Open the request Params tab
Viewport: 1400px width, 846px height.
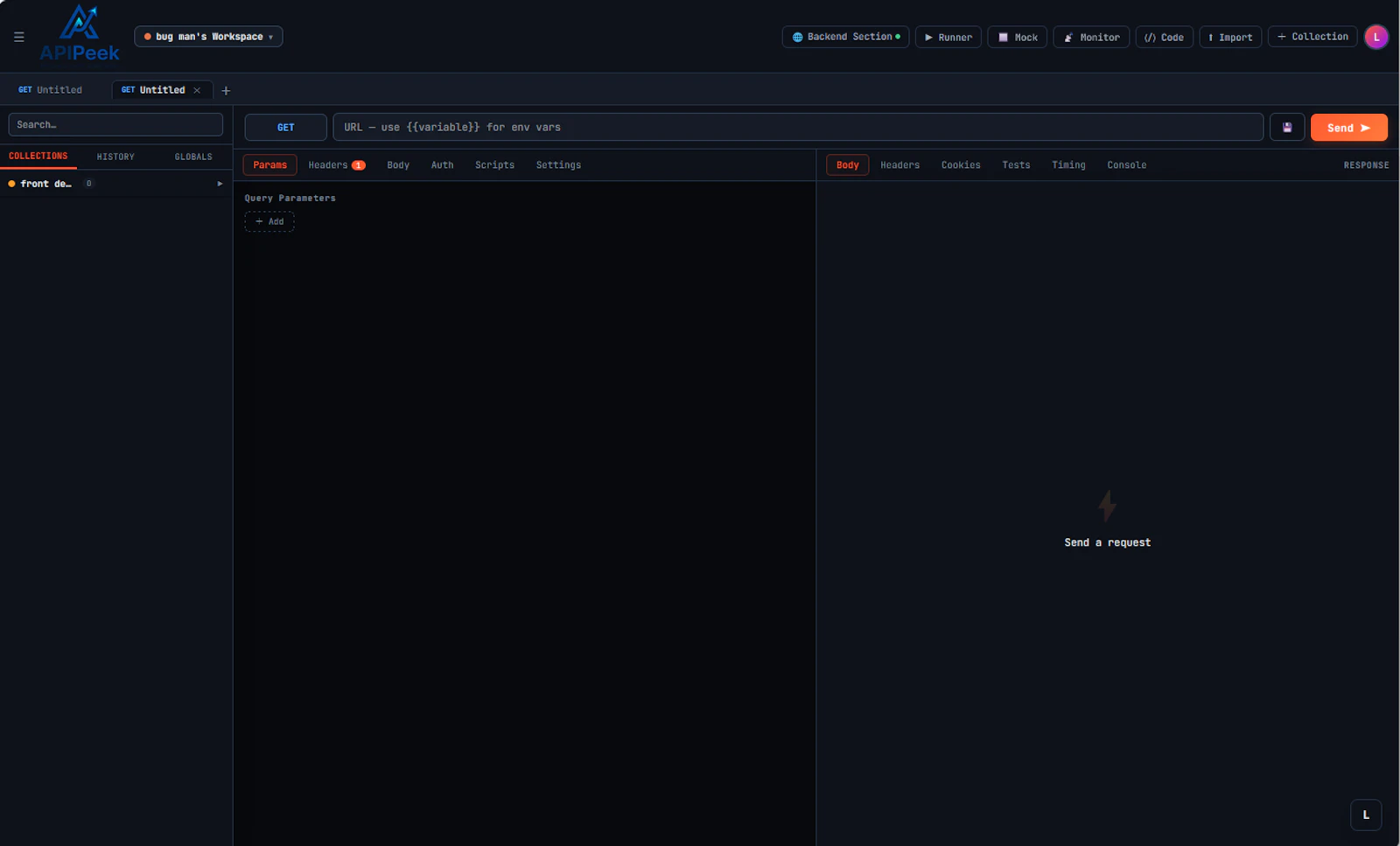270,164
